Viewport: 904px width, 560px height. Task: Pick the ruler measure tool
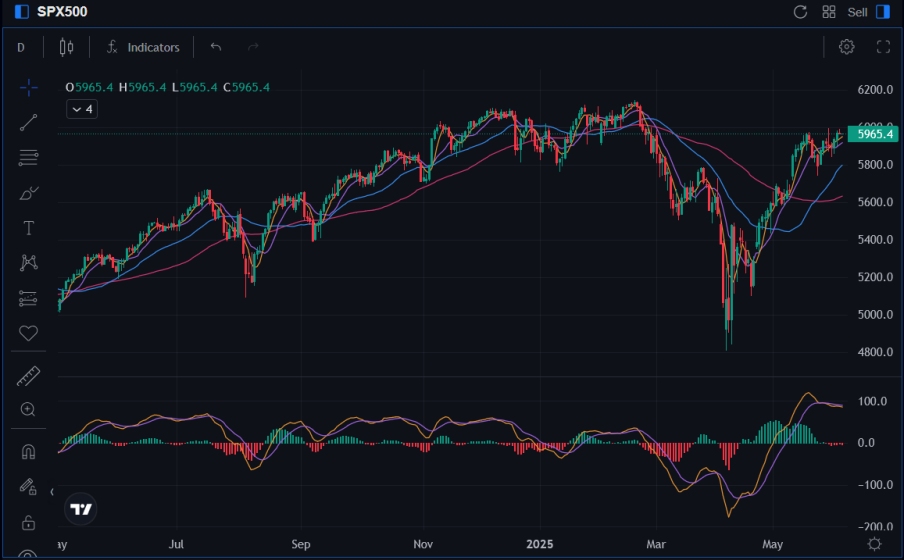(28, 376)
